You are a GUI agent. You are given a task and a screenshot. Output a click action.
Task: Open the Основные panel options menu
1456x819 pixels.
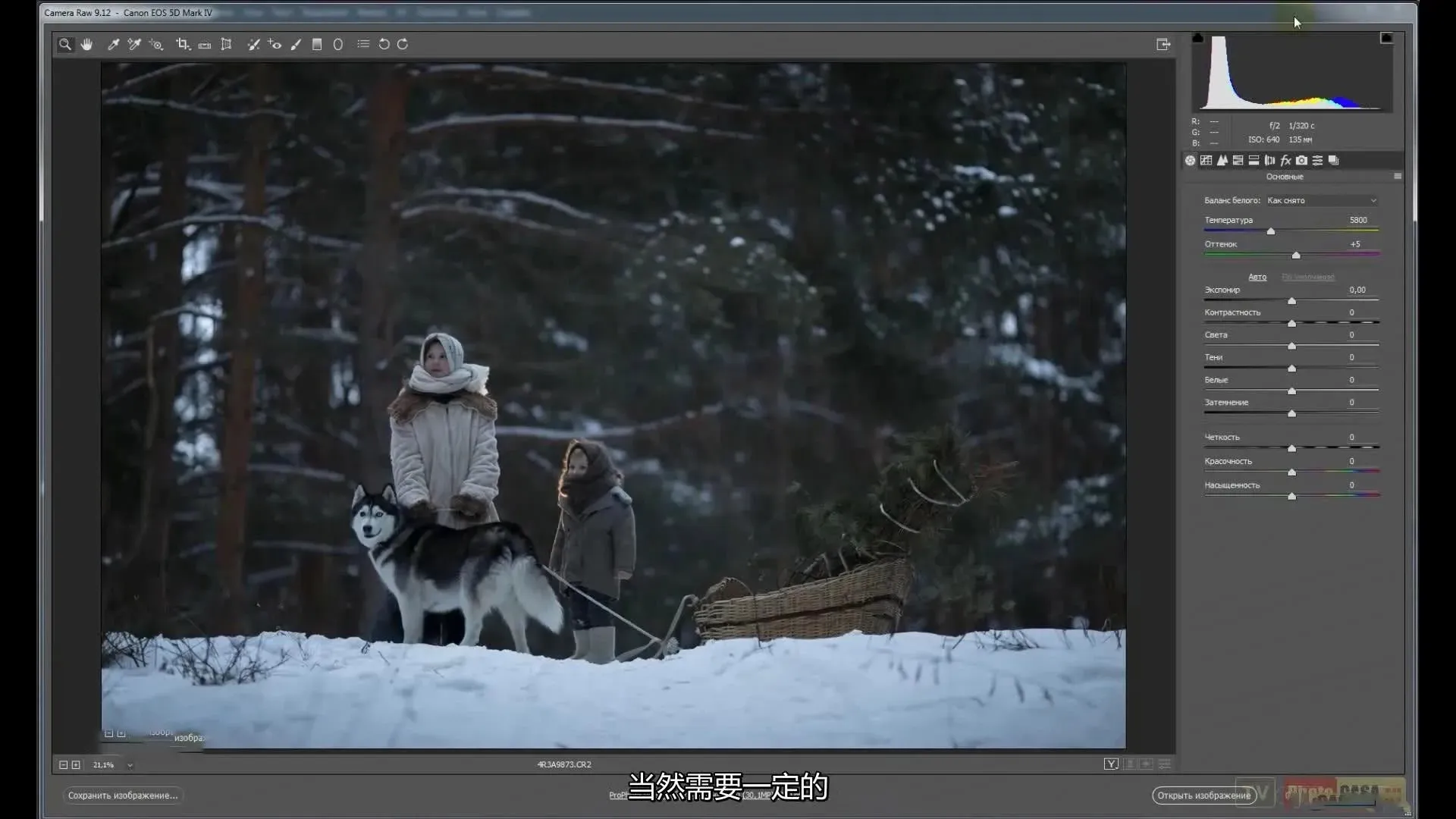[x=1398, y=177]
